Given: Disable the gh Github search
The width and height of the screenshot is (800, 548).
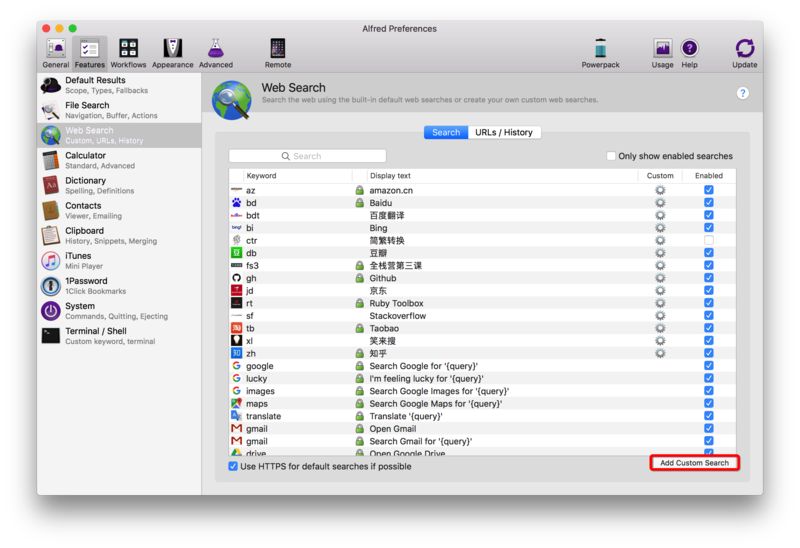Looking at the screenshot, I should [x=709, y=278].
